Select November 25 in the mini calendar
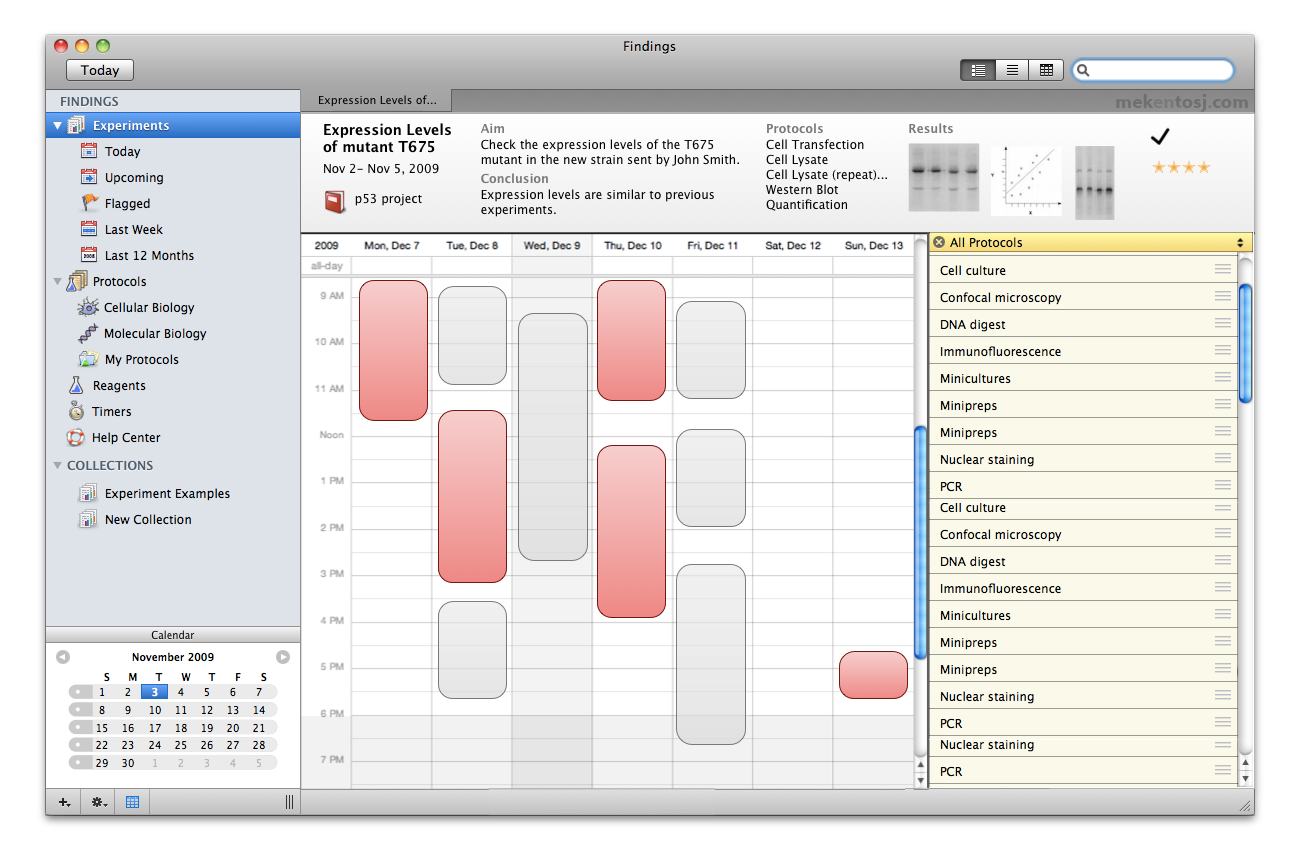 [181, 745]
